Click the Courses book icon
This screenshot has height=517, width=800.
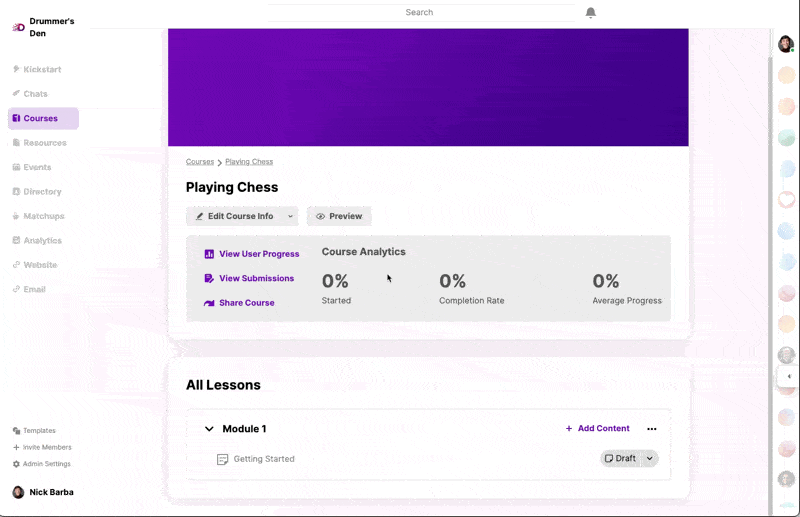[x=16, y=118]
